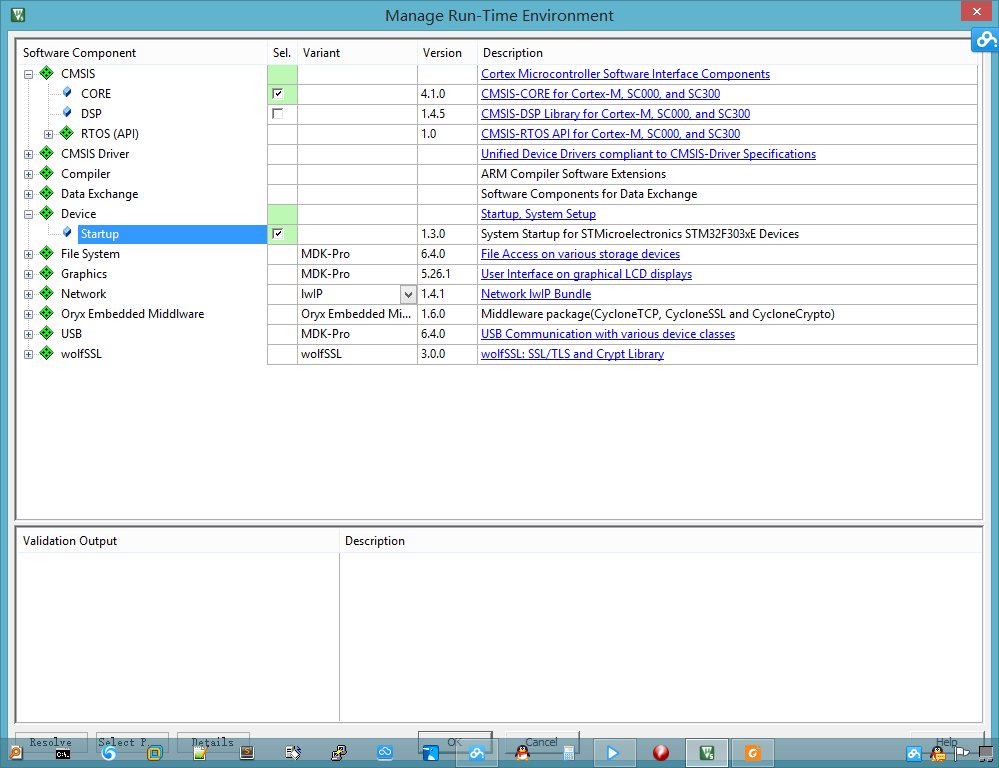Open the command prompt icon in taskbar
Screen dimensions: 999x768
62,754
